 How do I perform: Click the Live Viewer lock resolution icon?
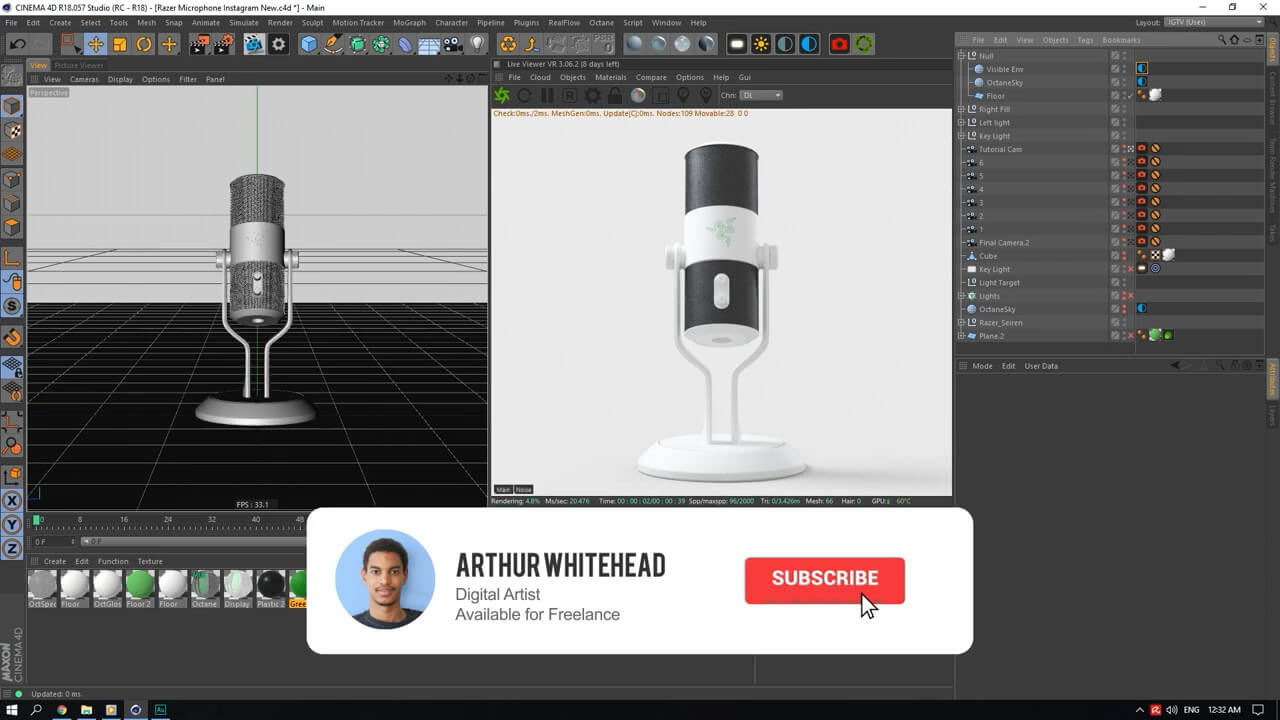click(x=615, y=96)
